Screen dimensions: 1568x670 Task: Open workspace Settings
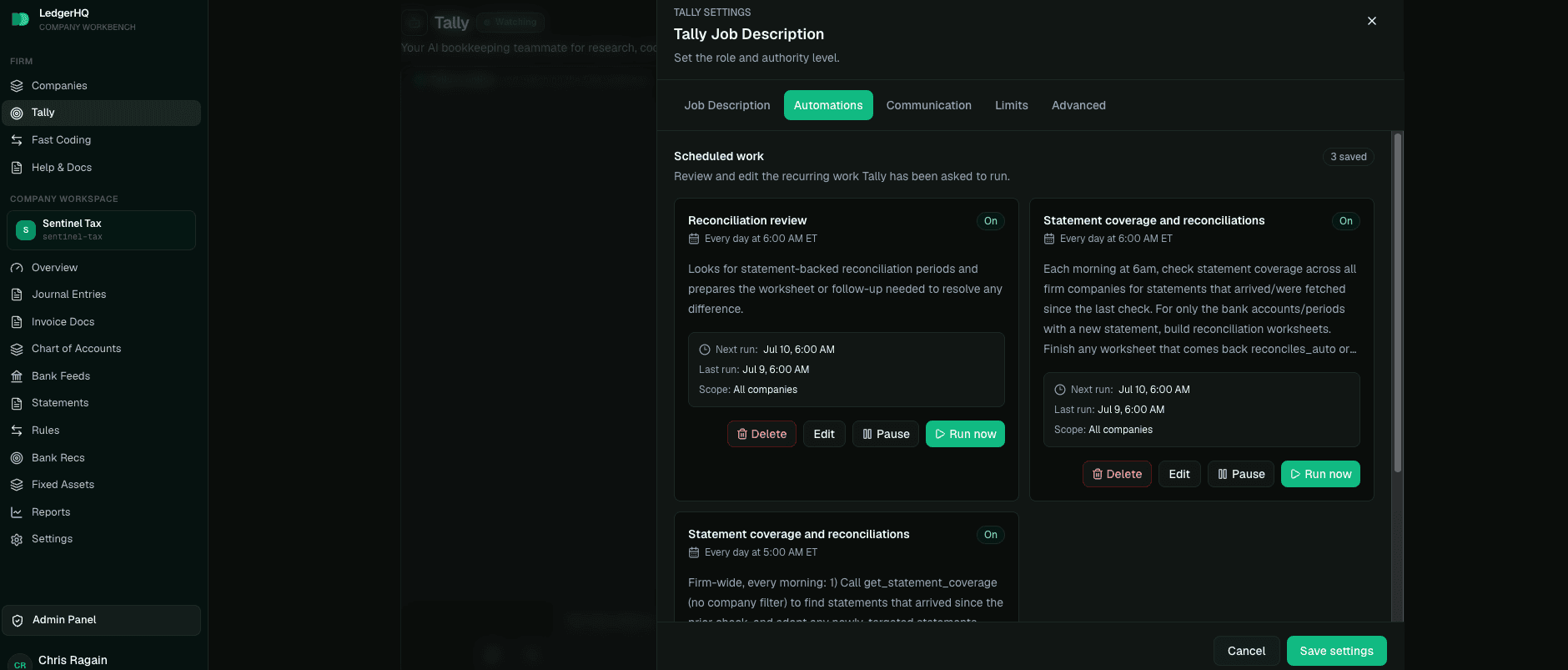coord(101,539)
